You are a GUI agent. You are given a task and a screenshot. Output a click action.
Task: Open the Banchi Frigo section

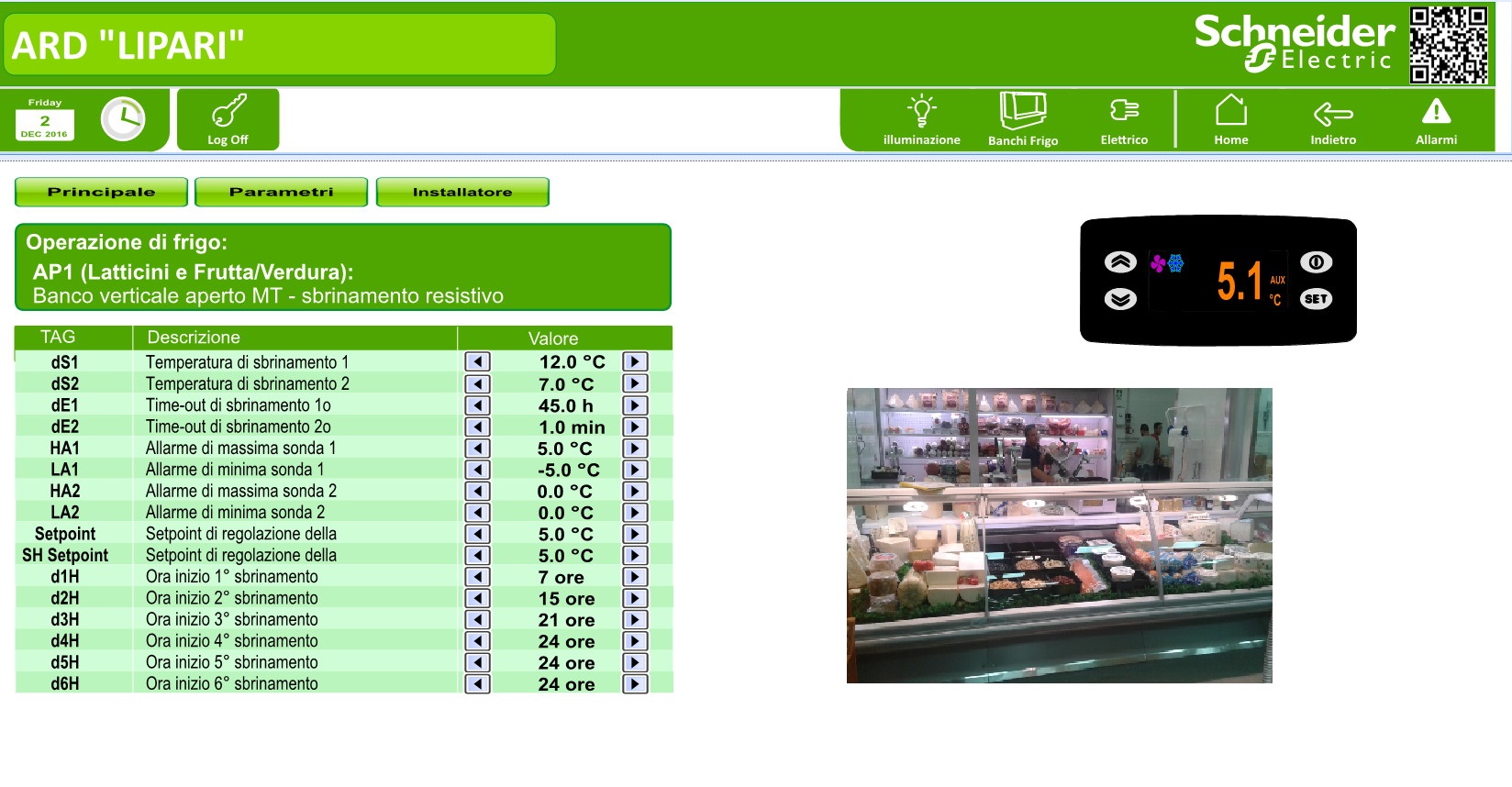tap(1023, 120)
